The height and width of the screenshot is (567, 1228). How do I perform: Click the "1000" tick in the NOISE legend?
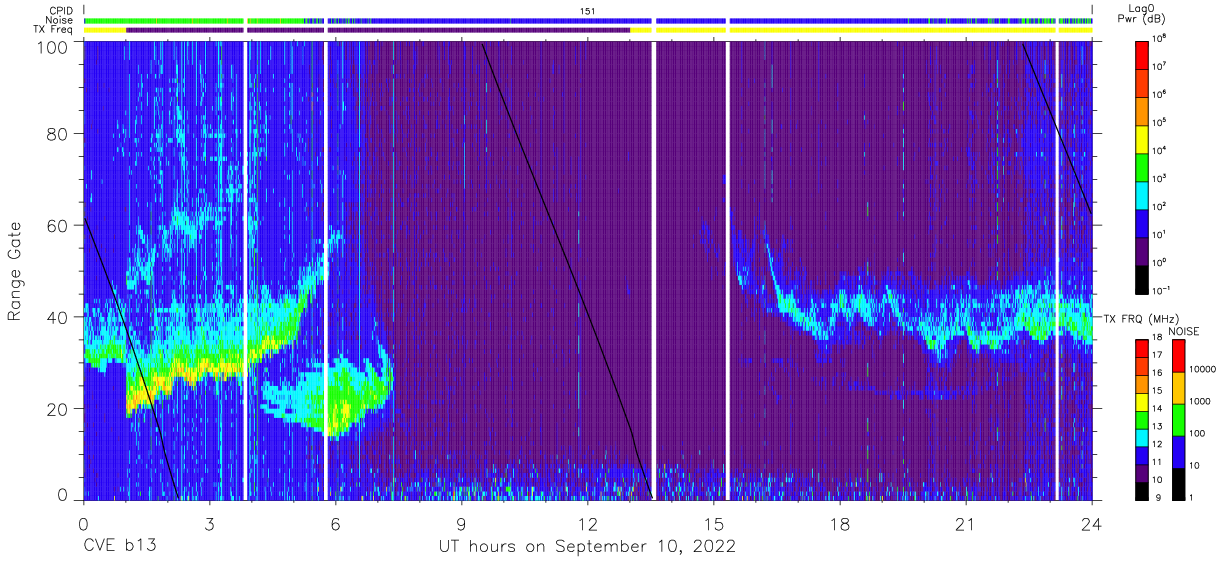pyautogui.click(x=1199, y=403)
